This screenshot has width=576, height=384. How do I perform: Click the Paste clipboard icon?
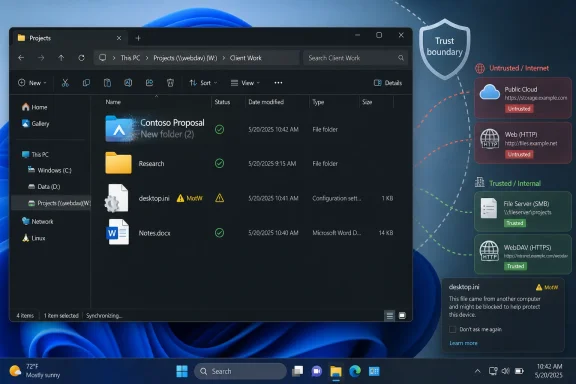107,83
